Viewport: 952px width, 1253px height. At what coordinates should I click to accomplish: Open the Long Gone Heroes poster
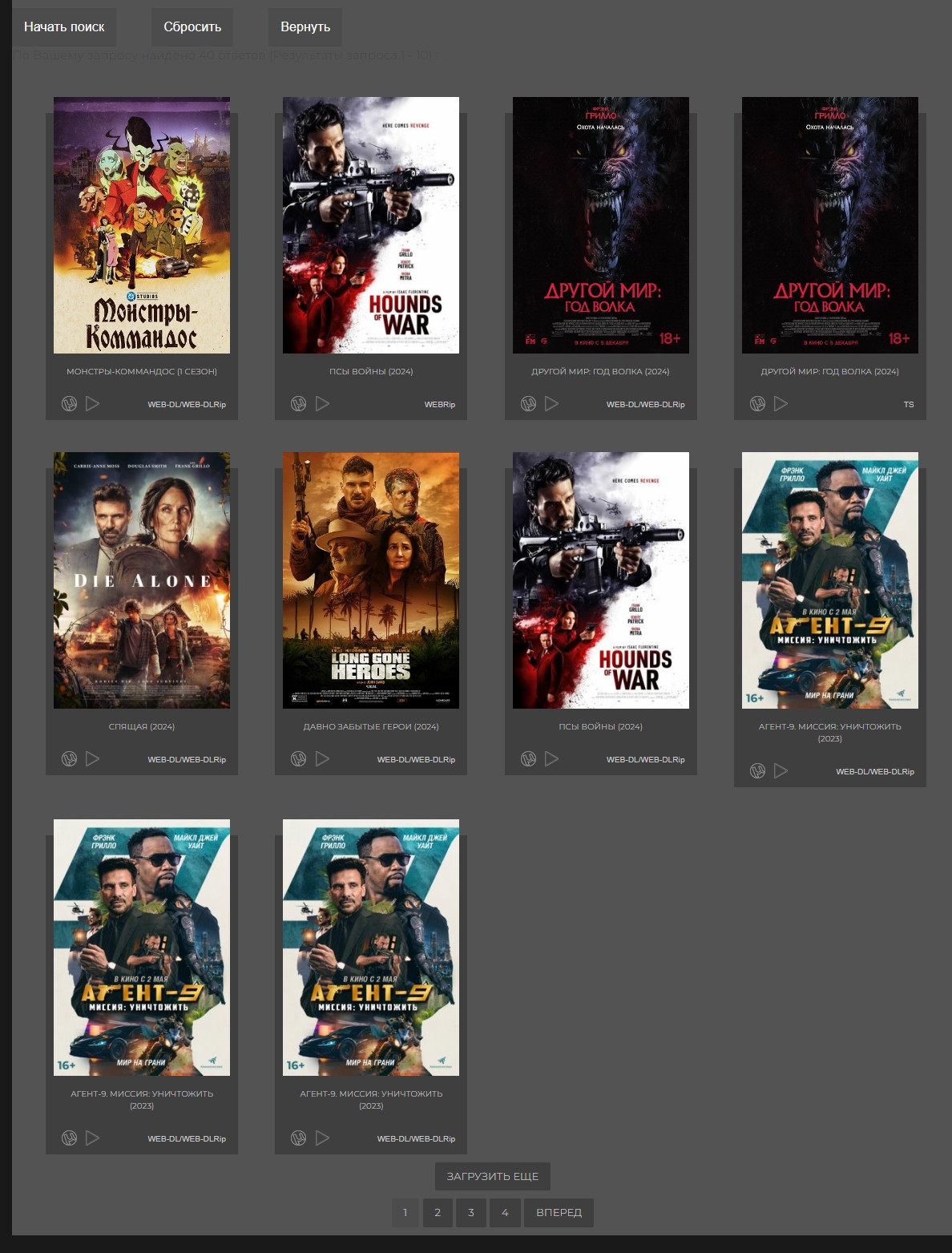point(371,580)
